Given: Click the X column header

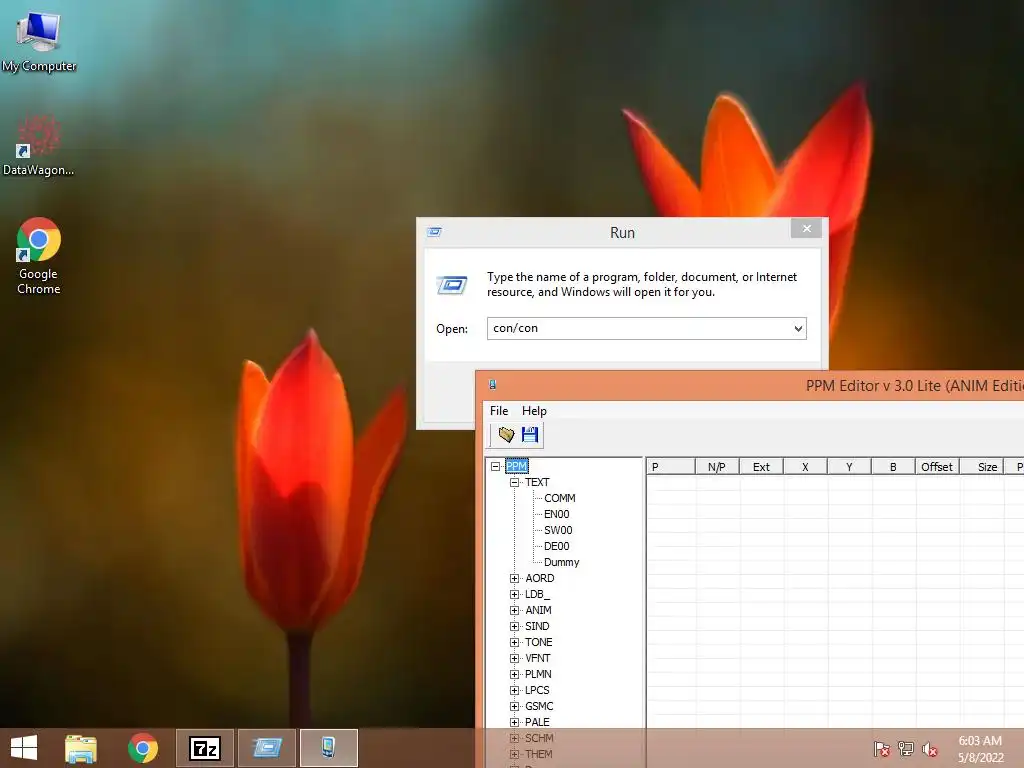Looking at the screenshot, I should [805, 466].
